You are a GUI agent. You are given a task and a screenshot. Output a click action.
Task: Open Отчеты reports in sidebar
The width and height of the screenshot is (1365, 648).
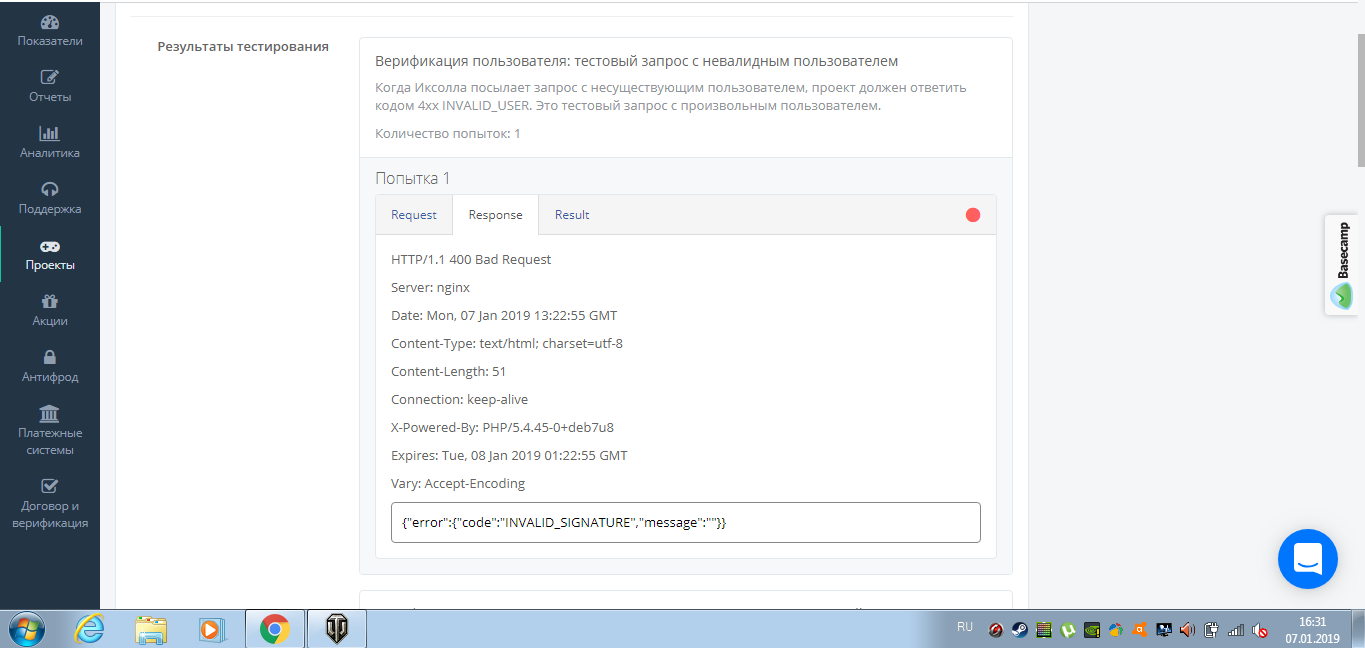50,78
